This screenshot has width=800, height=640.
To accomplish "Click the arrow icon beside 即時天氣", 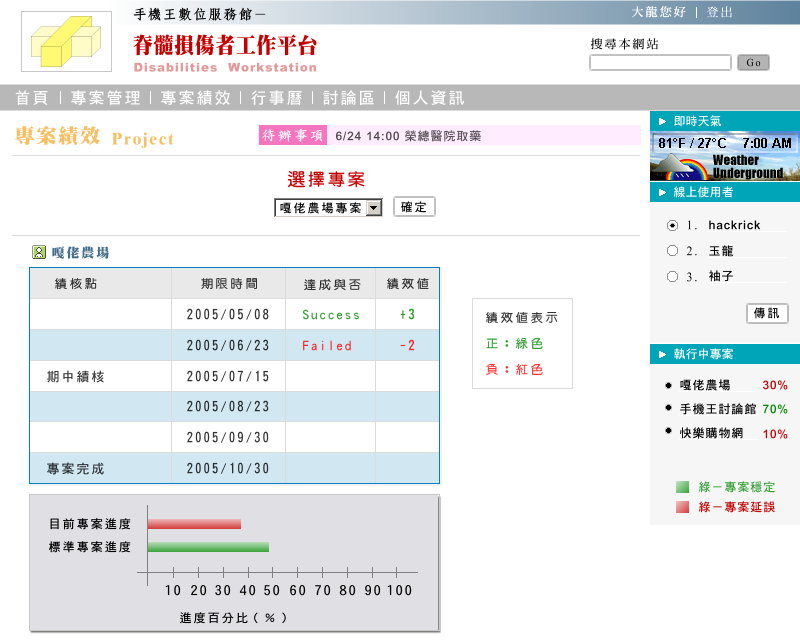I will tap(662, 120).
